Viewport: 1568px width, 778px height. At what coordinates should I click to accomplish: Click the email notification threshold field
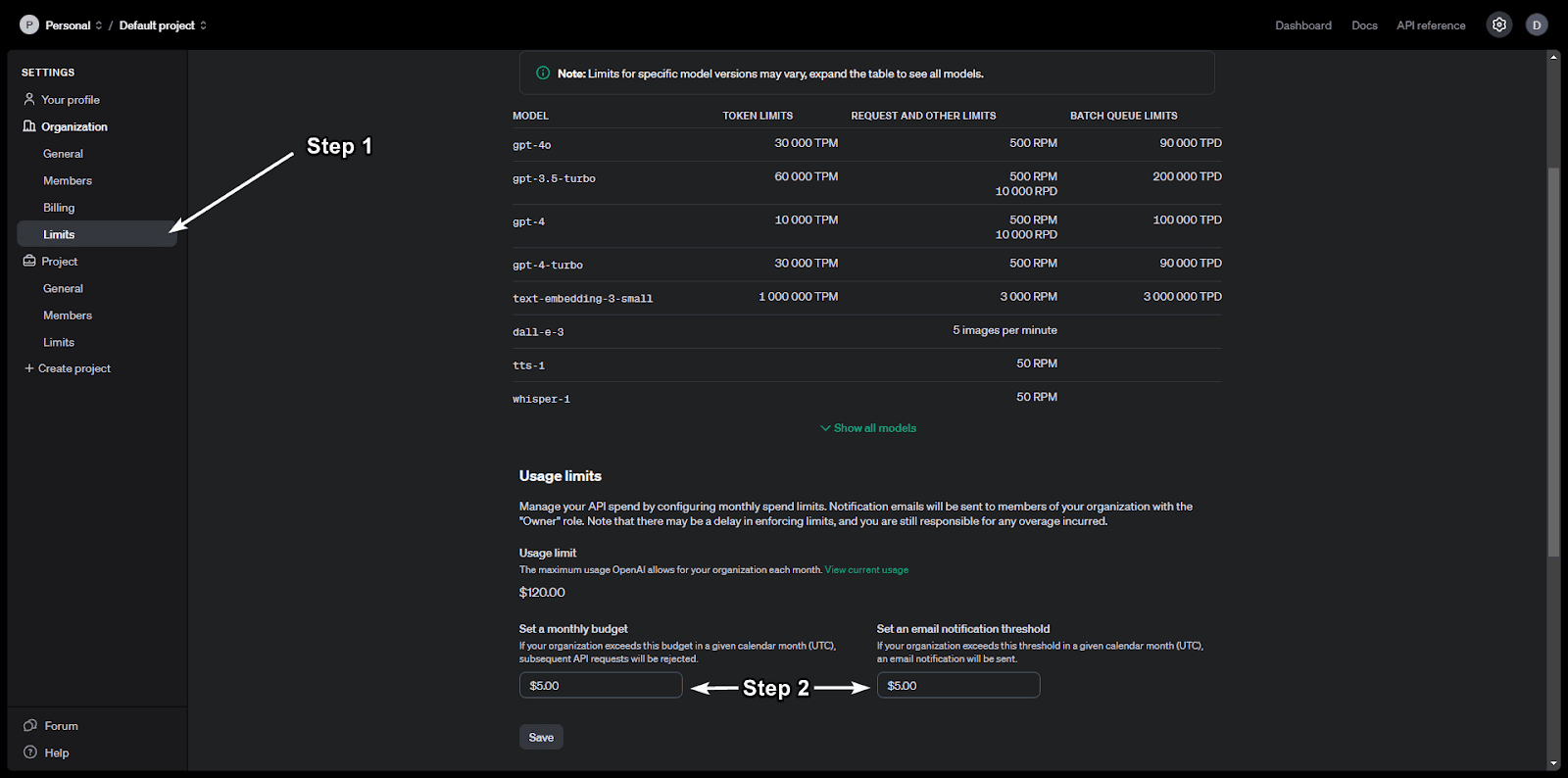click(x=957, y=686)
